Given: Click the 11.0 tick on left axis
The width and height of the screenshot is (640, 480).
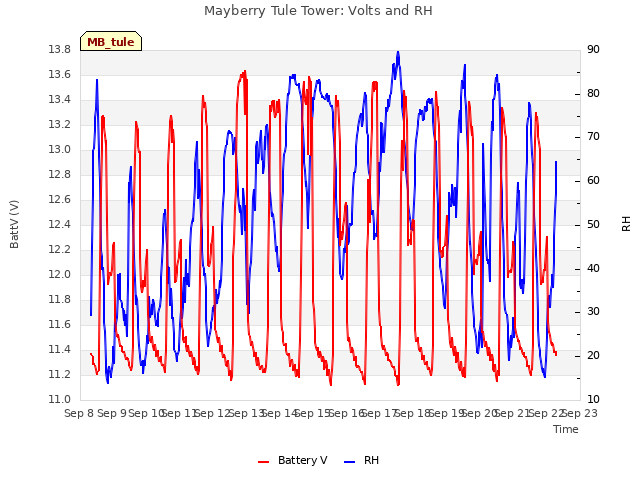Looking at the screenshot, I should pyautogui.click(x=60, y=400).
